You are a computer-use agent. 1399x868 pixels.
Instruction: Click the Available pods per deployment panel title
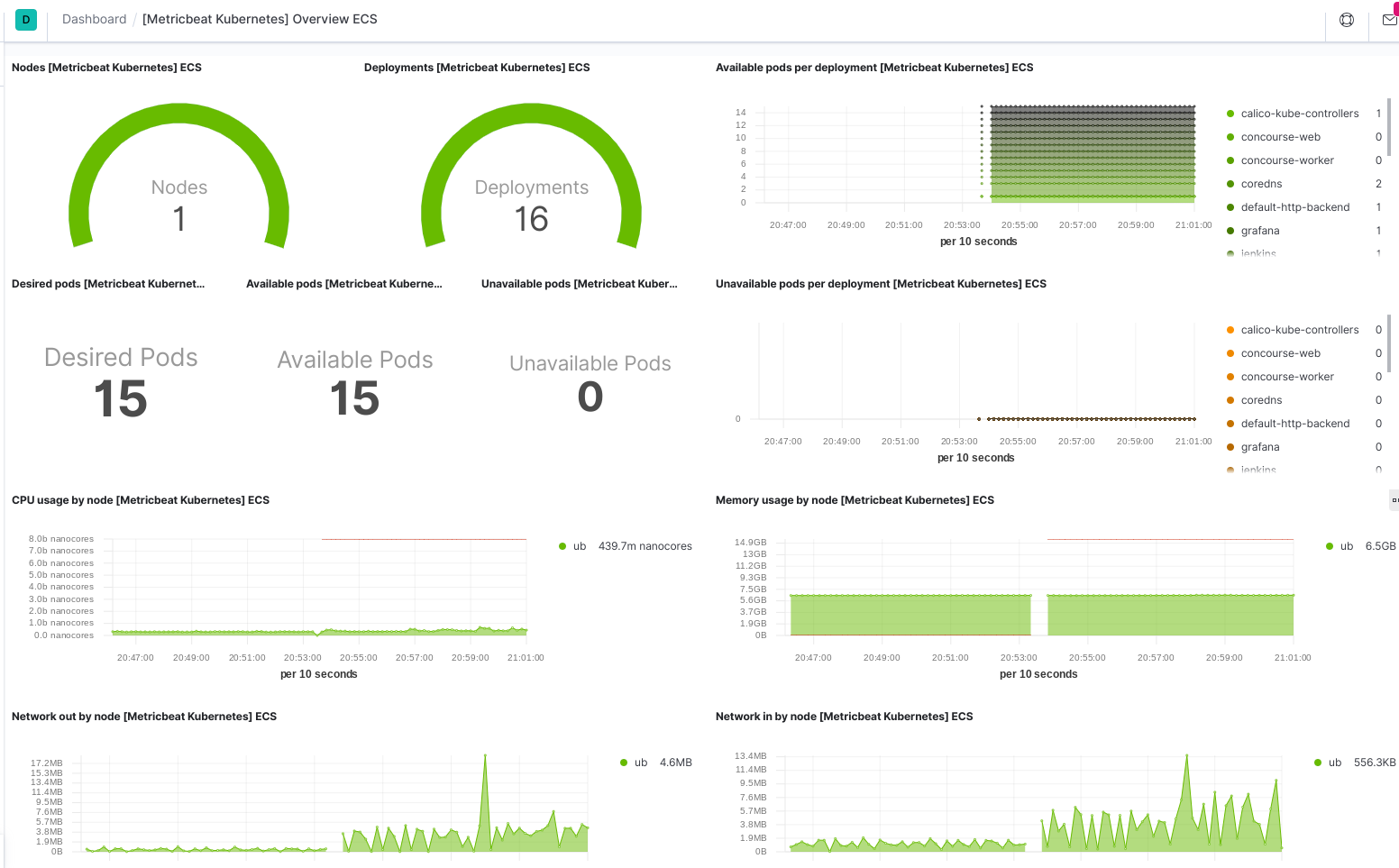tap(874, 68)
